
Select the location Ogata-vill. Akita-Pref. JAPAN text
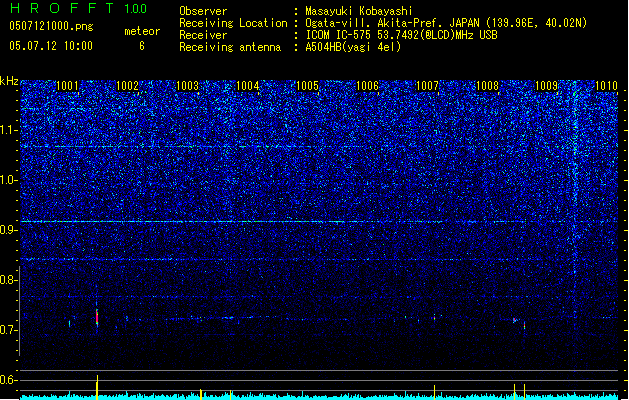tap(392, 23)
